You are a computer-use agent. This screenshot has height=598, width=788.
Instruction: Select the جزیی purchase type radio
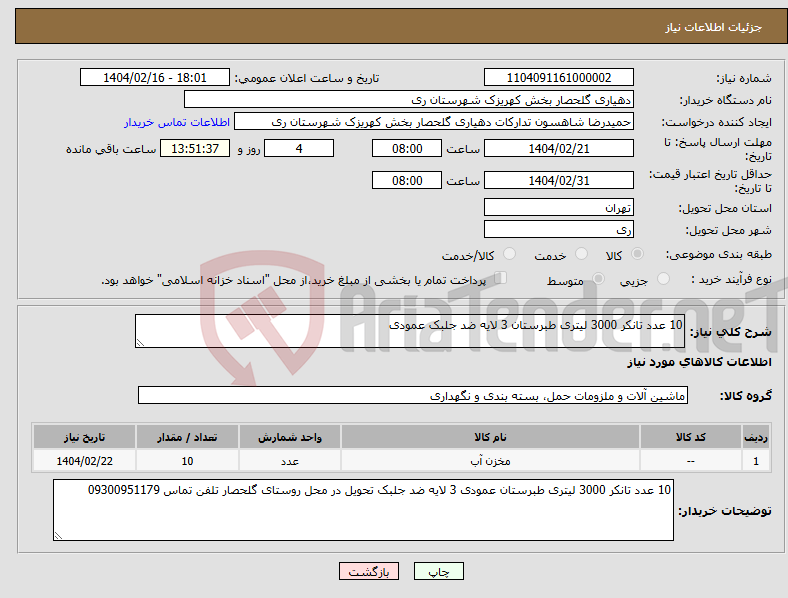[663, 279]
